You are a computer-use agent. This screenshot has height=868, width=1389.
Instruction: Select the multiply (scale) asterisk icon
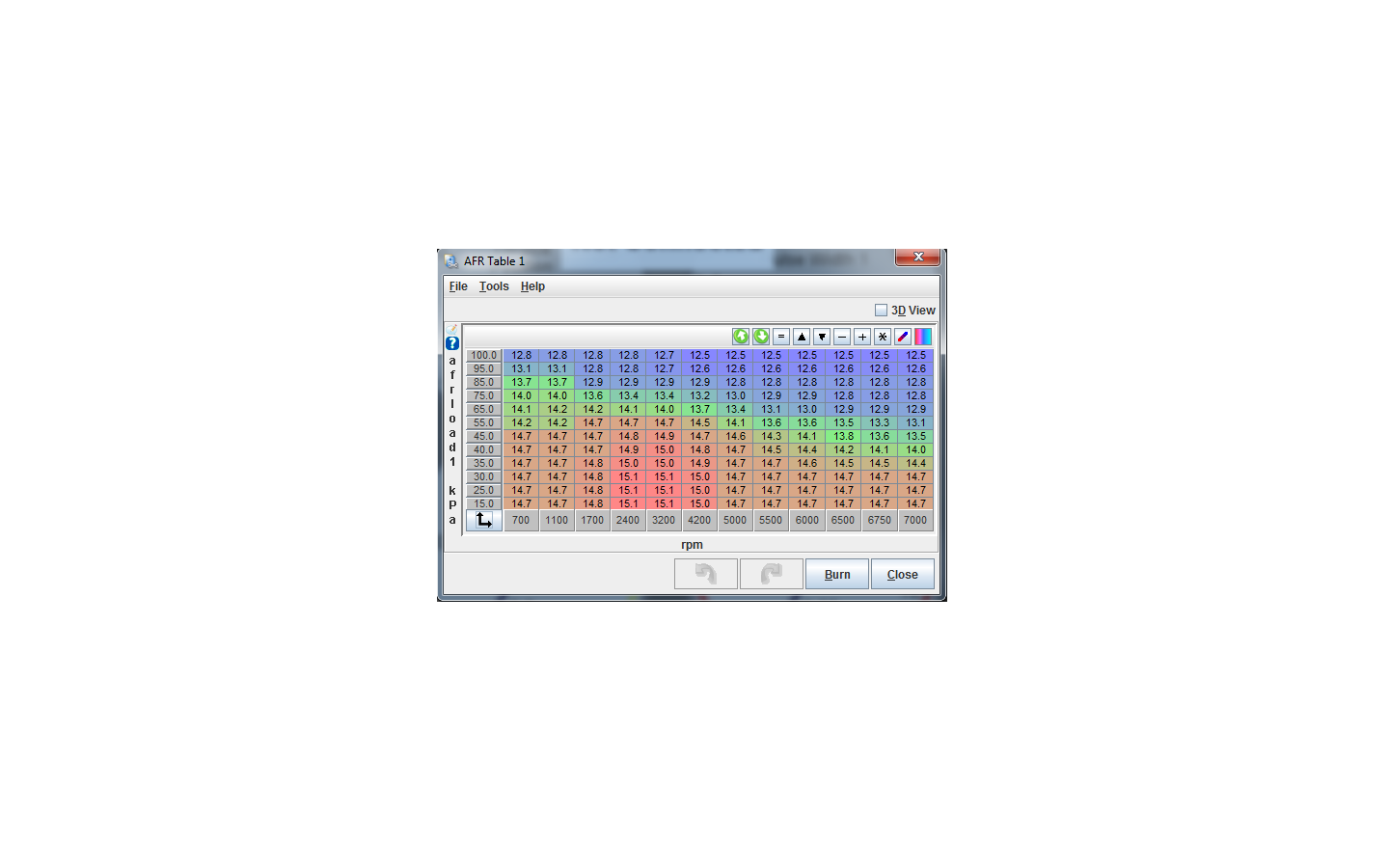coord(883,337)
